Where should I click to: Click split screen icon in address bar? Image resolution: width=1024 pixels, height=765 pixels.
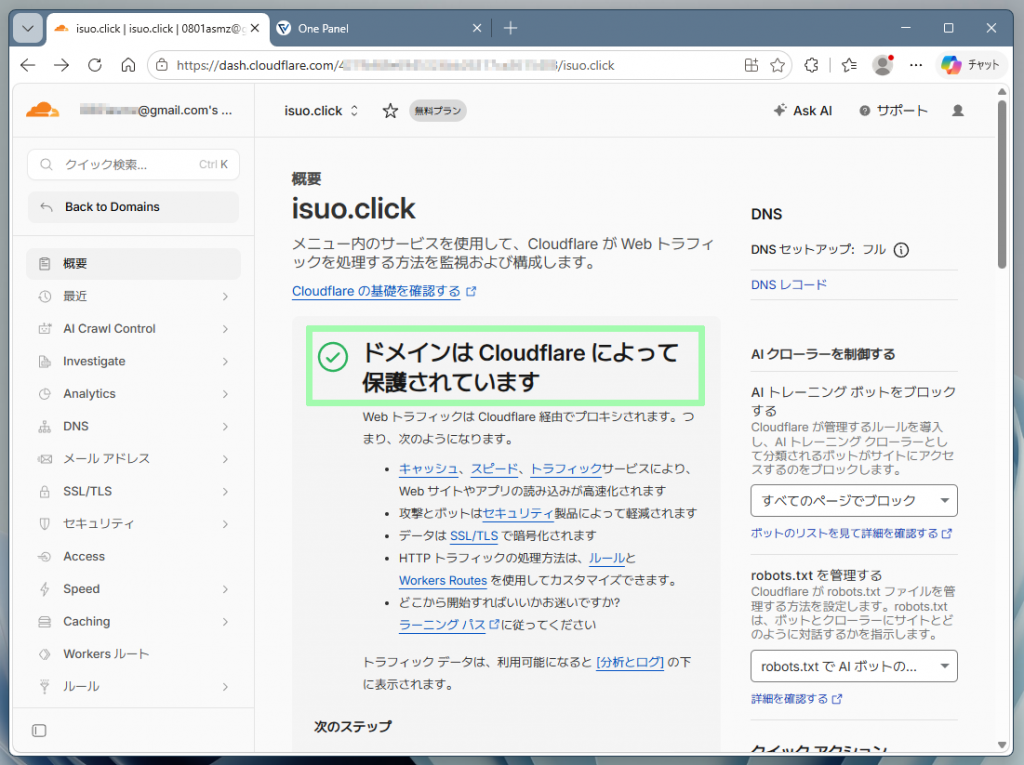coord(751,65)
